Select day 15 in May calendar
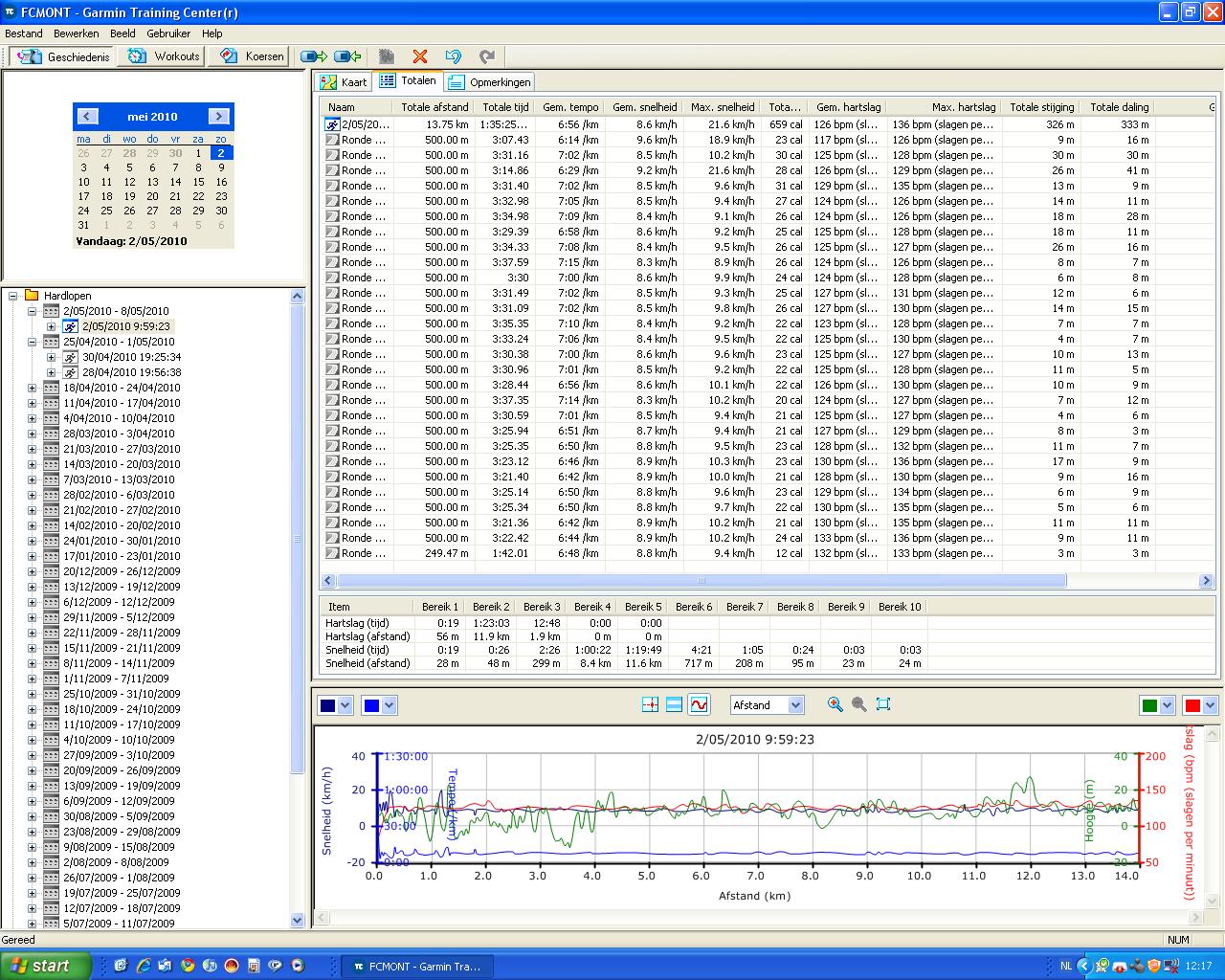This screenshot has width=1225, height=980. pyautogui.click(x=198, y=182)
